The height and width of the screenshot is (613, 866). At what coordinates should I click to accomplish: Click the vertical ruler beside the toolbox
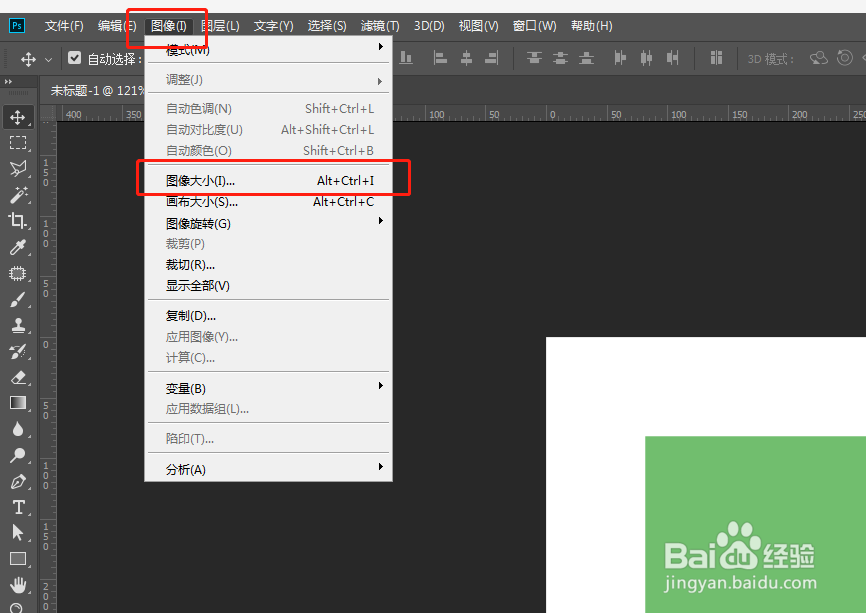[49, 367]
